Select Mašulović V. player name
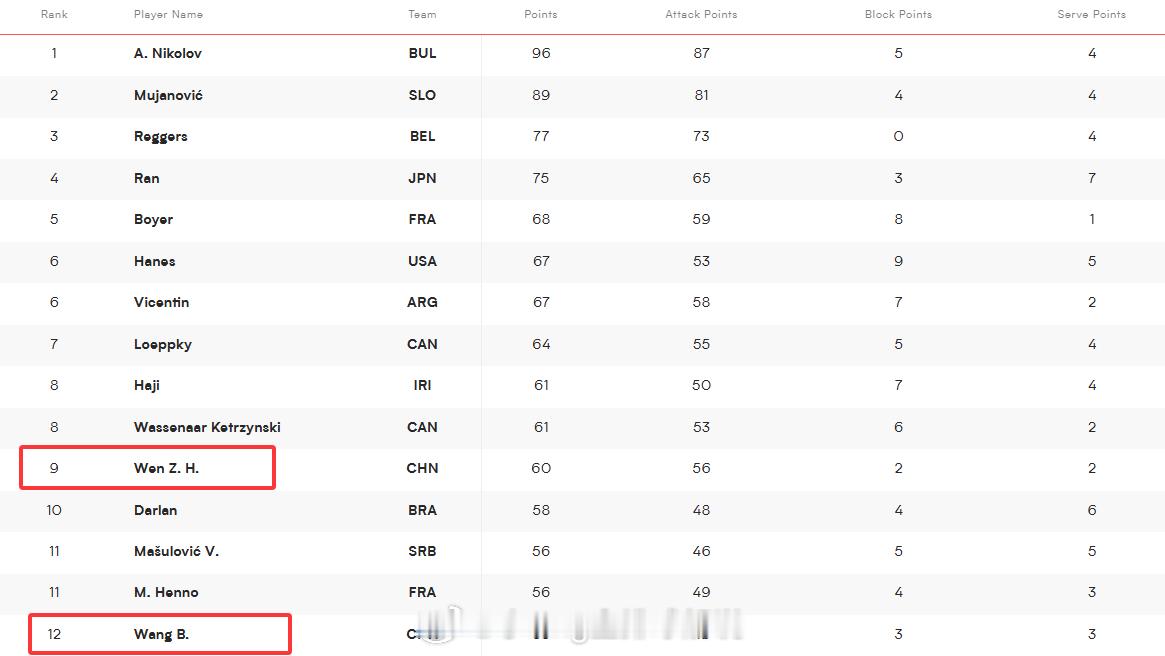Screen dimensions: 1165x656 [x=176, y=551]
